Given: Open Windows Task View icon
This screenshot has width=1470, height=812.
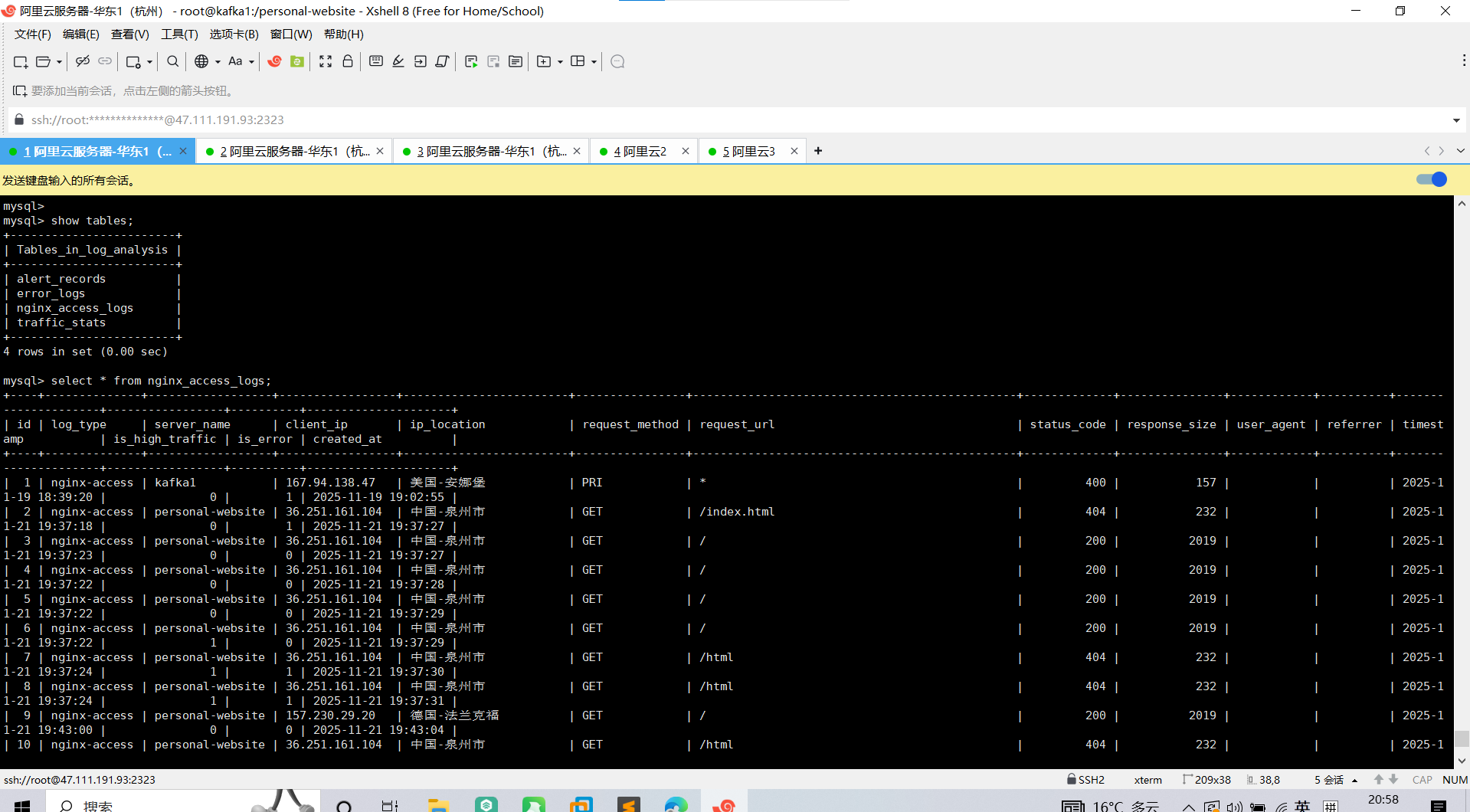Looking at the screenshot, I should [390, 805].
